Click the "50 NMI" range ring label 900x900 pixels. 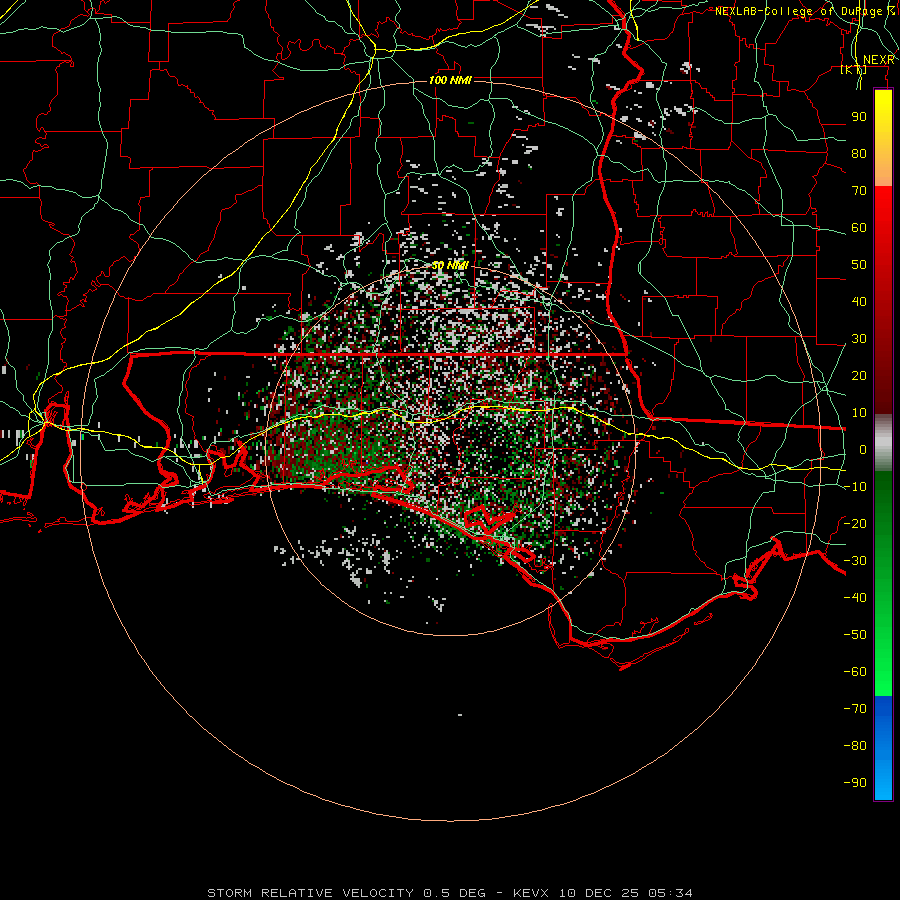450,266
